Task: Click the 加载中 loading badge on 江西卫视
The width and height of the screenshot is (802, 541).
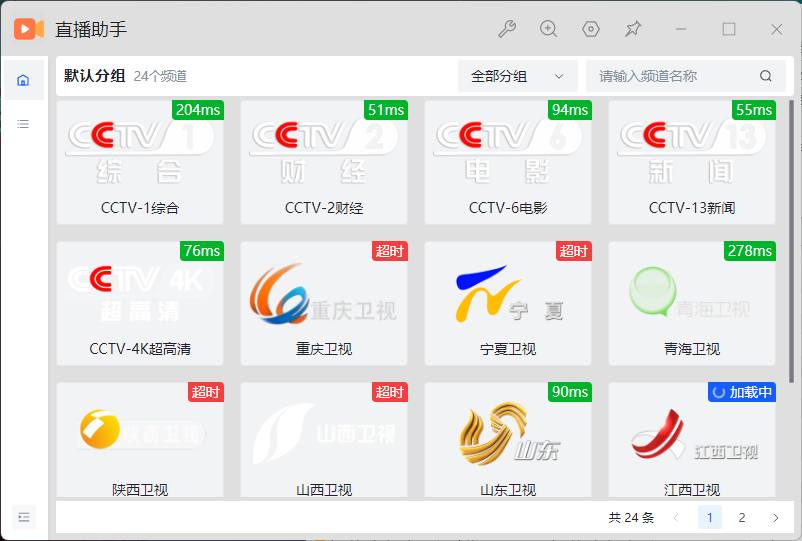Action: pos(742,392)
